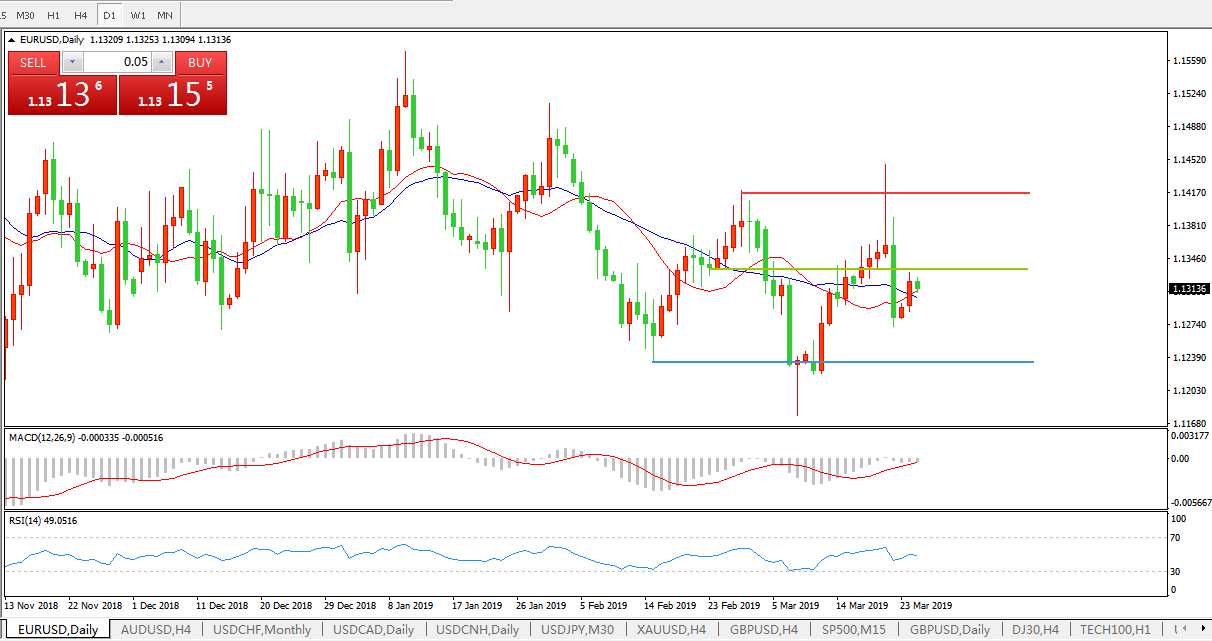Decrease lot volume with down arrow
Viewport: 1212px width, 641px height.
point(71,62)
